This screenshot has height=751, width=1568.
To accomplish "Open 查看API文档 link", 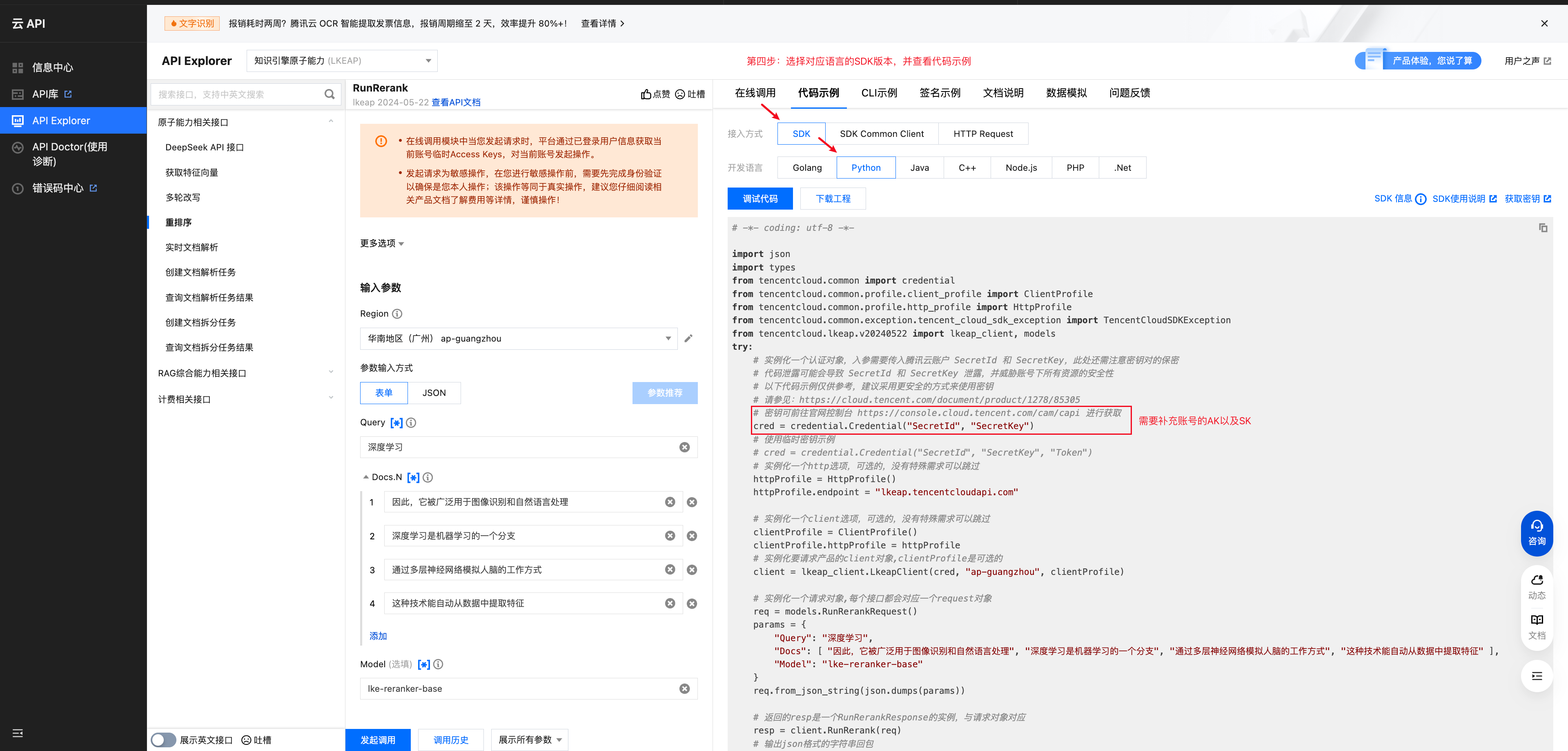I will click(456, 102).
